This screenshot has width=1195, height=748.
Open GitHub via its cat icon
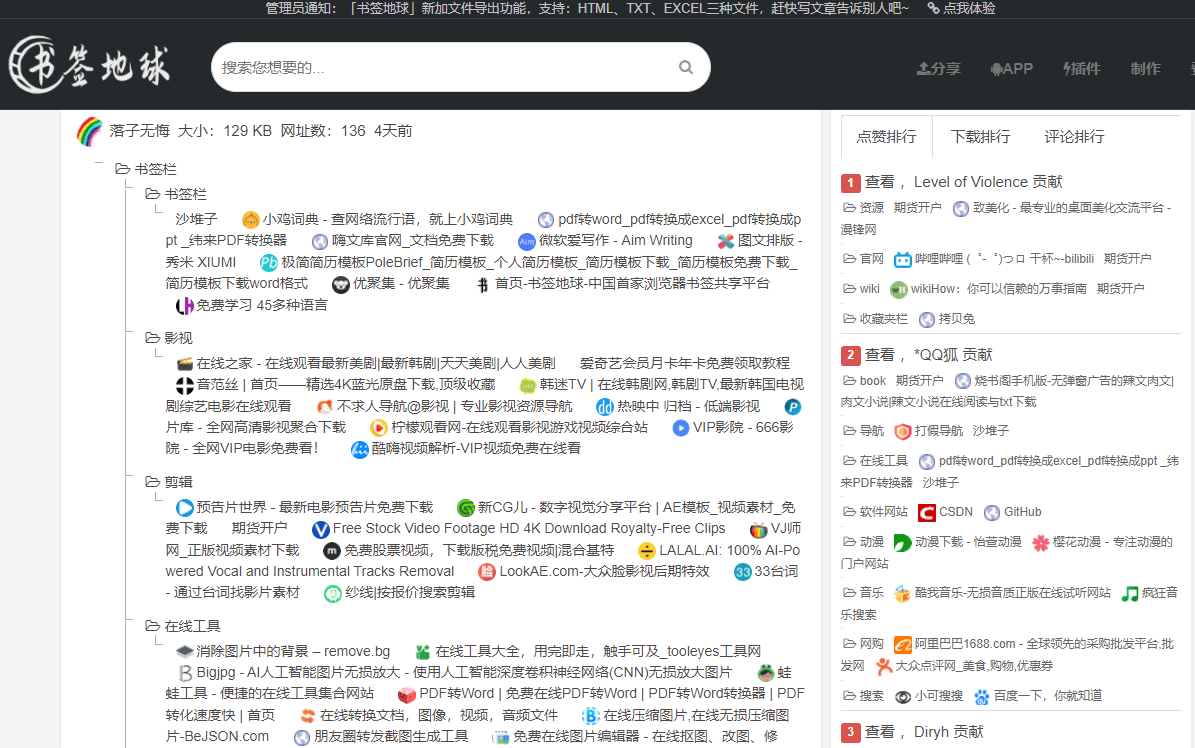[990, 511]
